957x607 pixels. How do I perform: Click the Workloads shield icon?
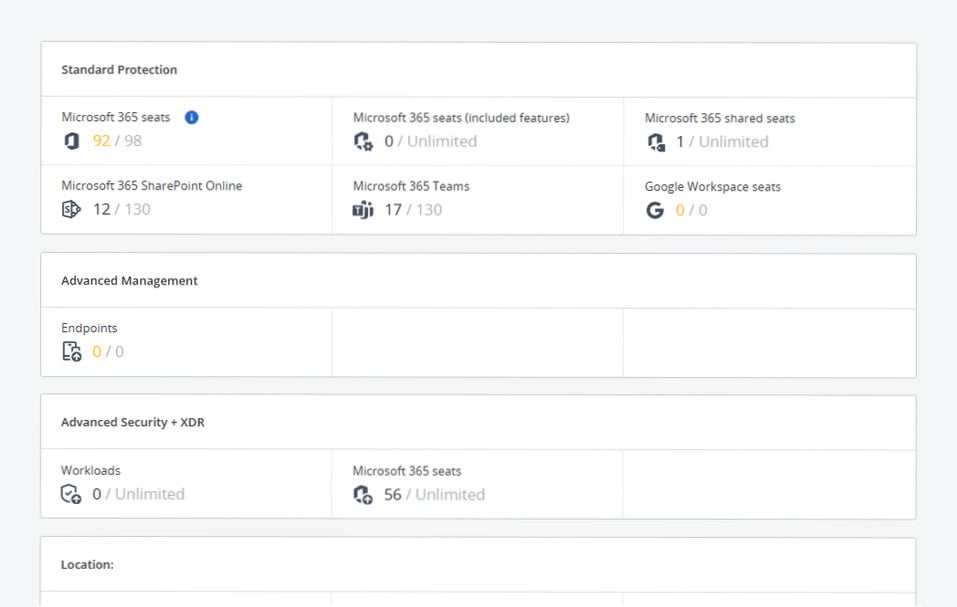[x=71, y=494]
